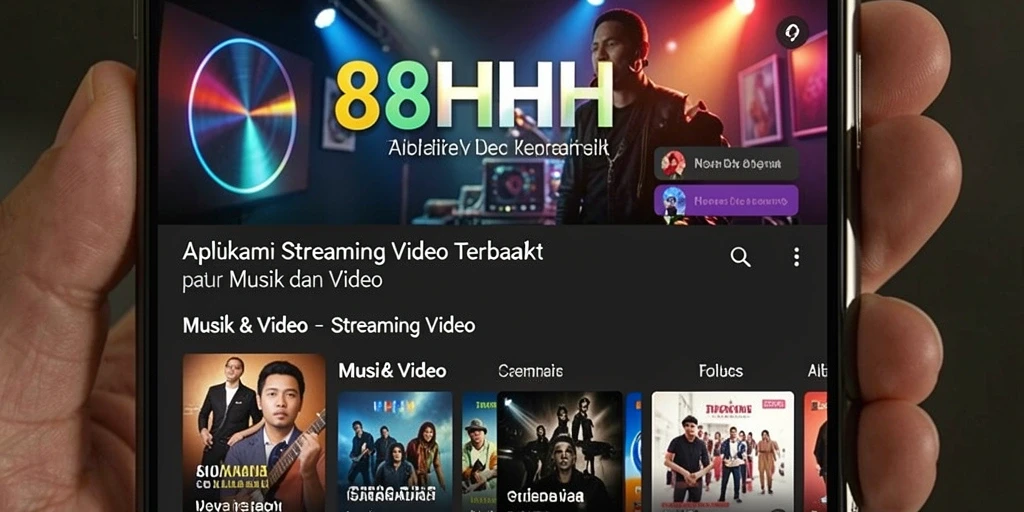Viewport: 1024px width, 512px height.
Task: Open the white poster with crowd thumbnail
Action: [x=723, y=451]
